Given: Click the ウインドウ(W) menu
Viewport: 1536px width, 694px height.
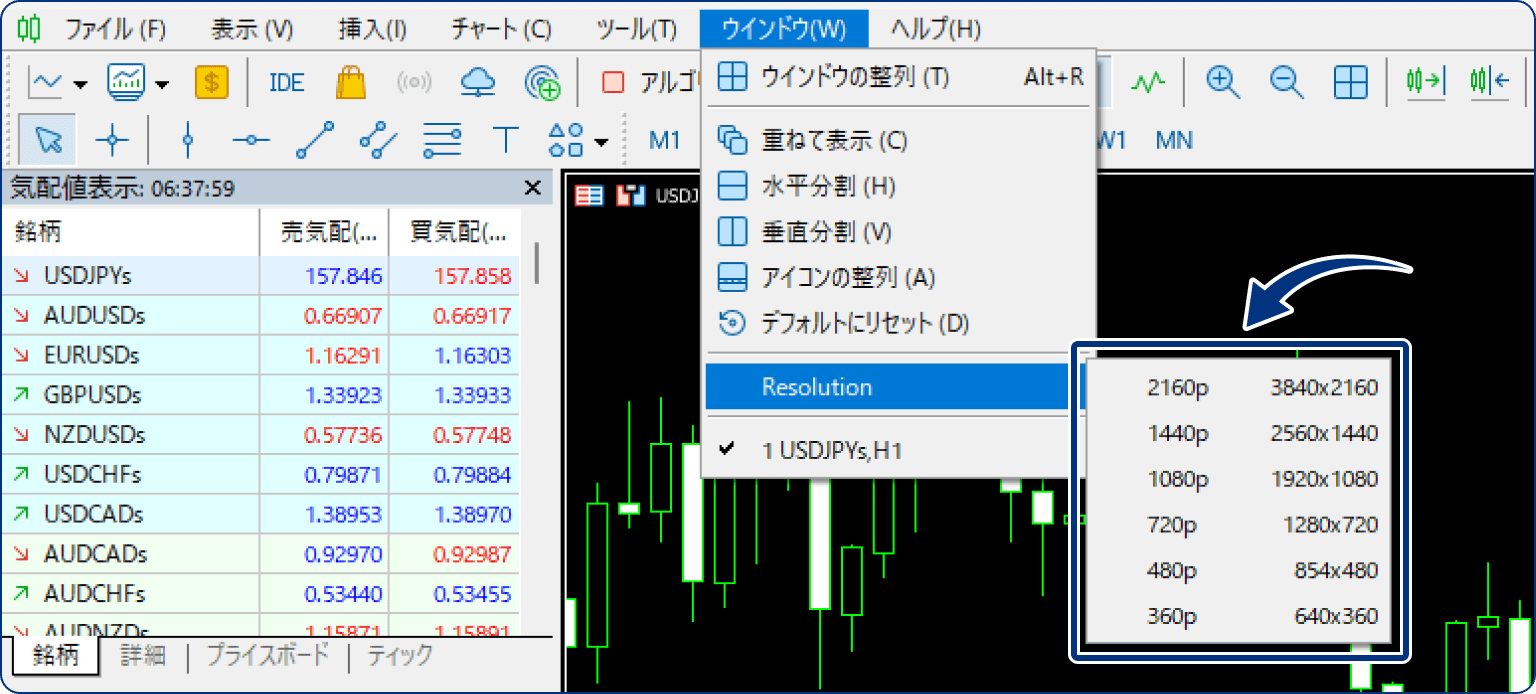Looking at the screenshot, I should coord(784,29).
